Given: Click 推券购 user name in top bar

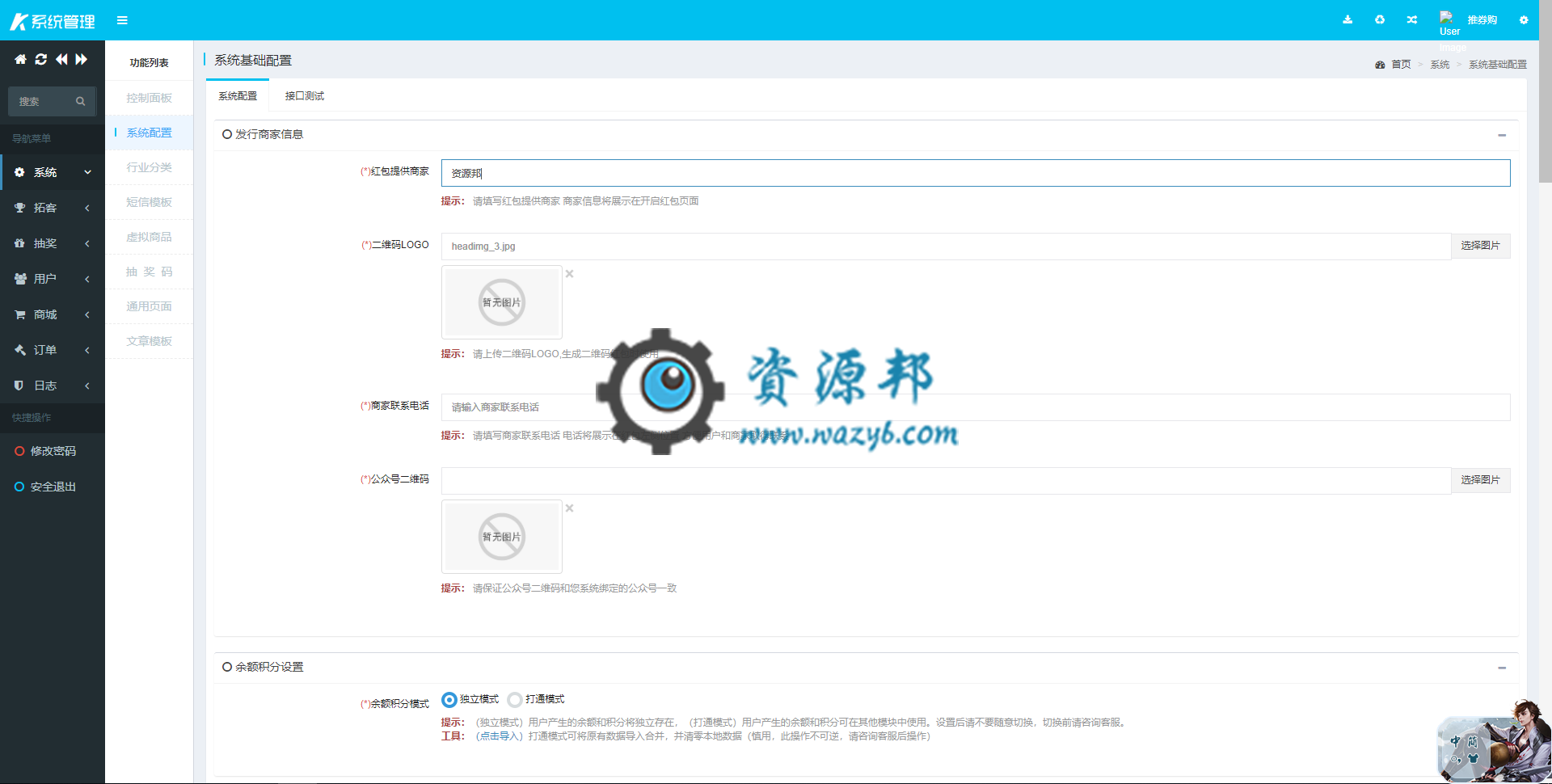Looking at the screenshot, I should click(x=1482, y=20).
